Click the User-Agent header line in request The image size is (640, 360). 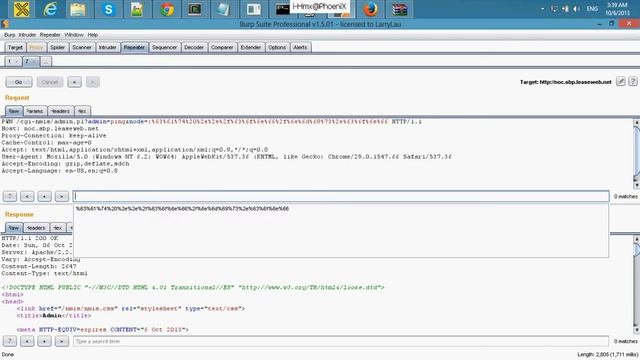point(227,157)
